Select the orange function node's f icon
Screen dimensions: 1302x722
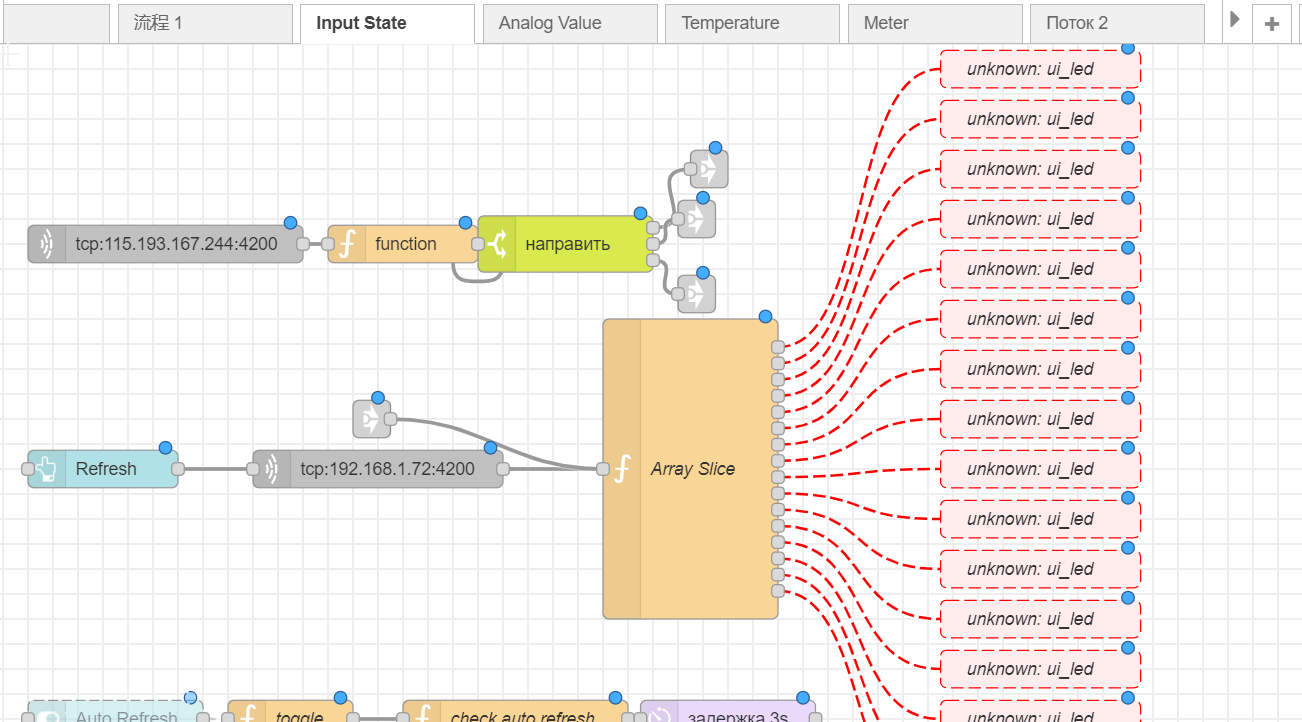click(347, 244)
